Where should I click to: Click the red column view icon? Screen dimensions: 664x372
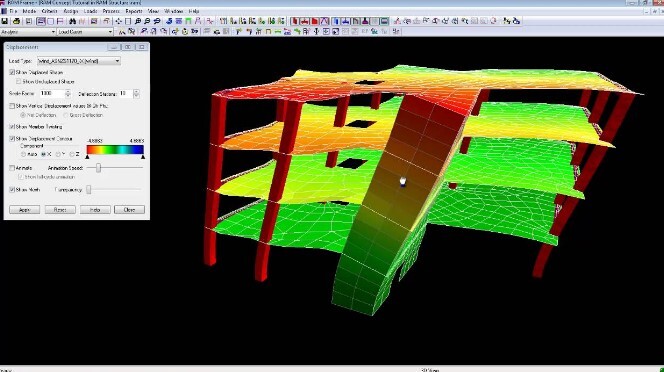tap(295, 21)
